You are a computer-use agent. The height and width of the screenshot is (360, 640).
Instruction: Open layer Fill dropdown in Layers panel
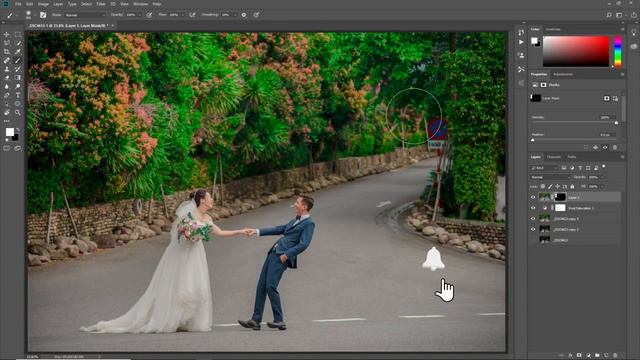coord(603,186)
